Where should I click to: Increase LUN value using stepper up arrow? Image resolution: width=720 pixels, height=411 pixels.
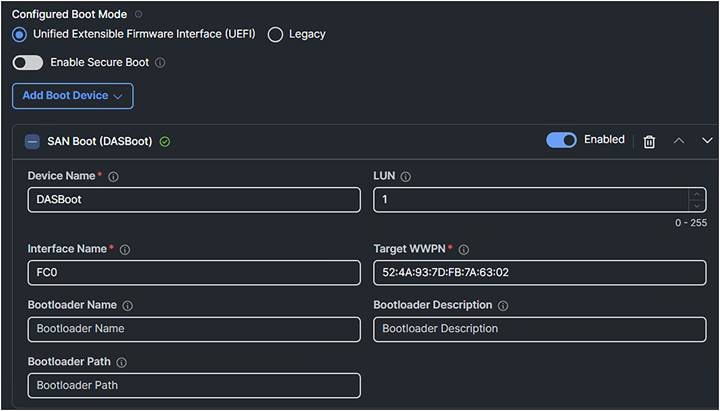pyautogui.click(x=696, y=194)
